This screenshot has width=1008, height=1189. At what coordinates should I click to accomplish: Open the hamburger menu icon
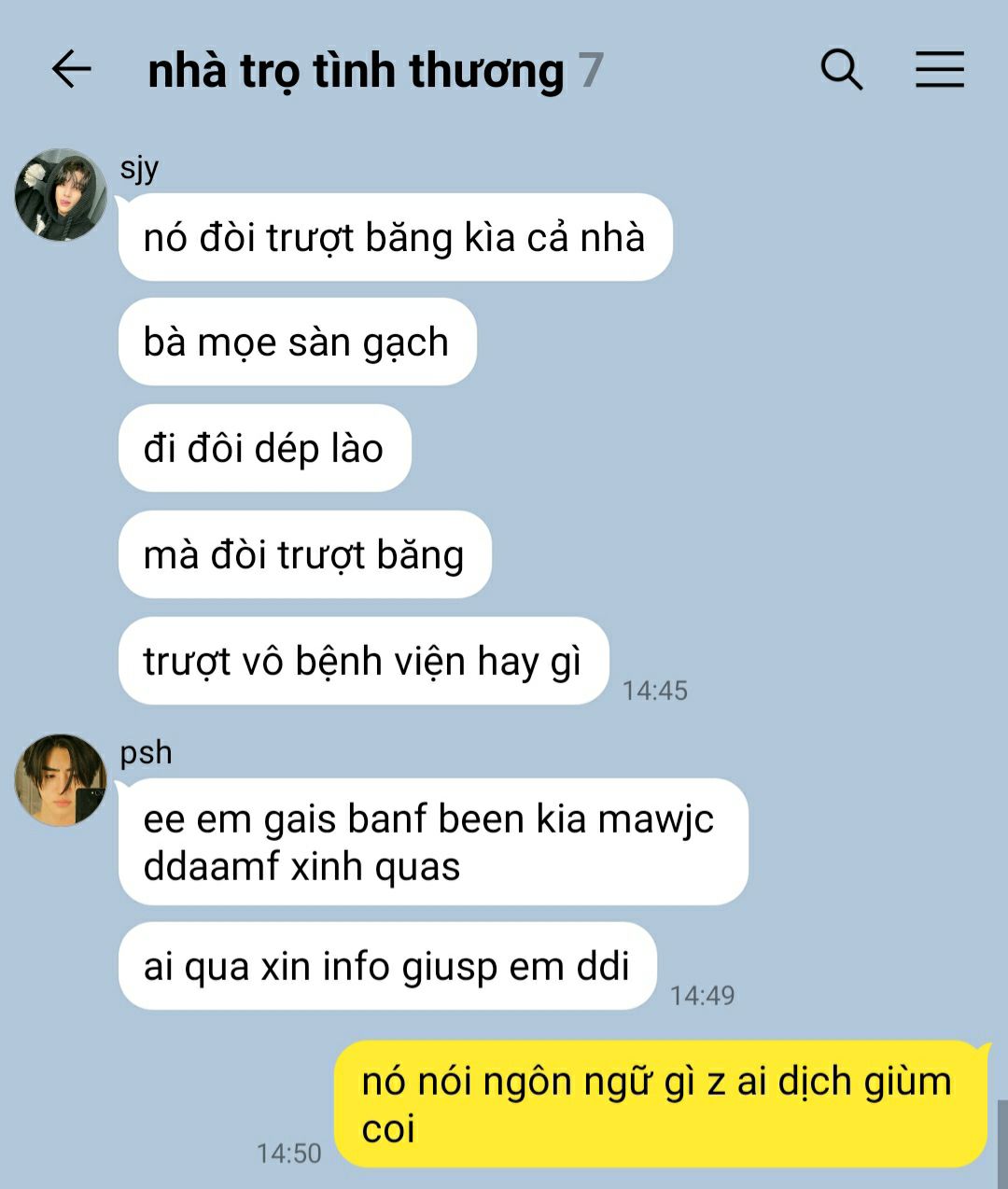coord(939,70)
